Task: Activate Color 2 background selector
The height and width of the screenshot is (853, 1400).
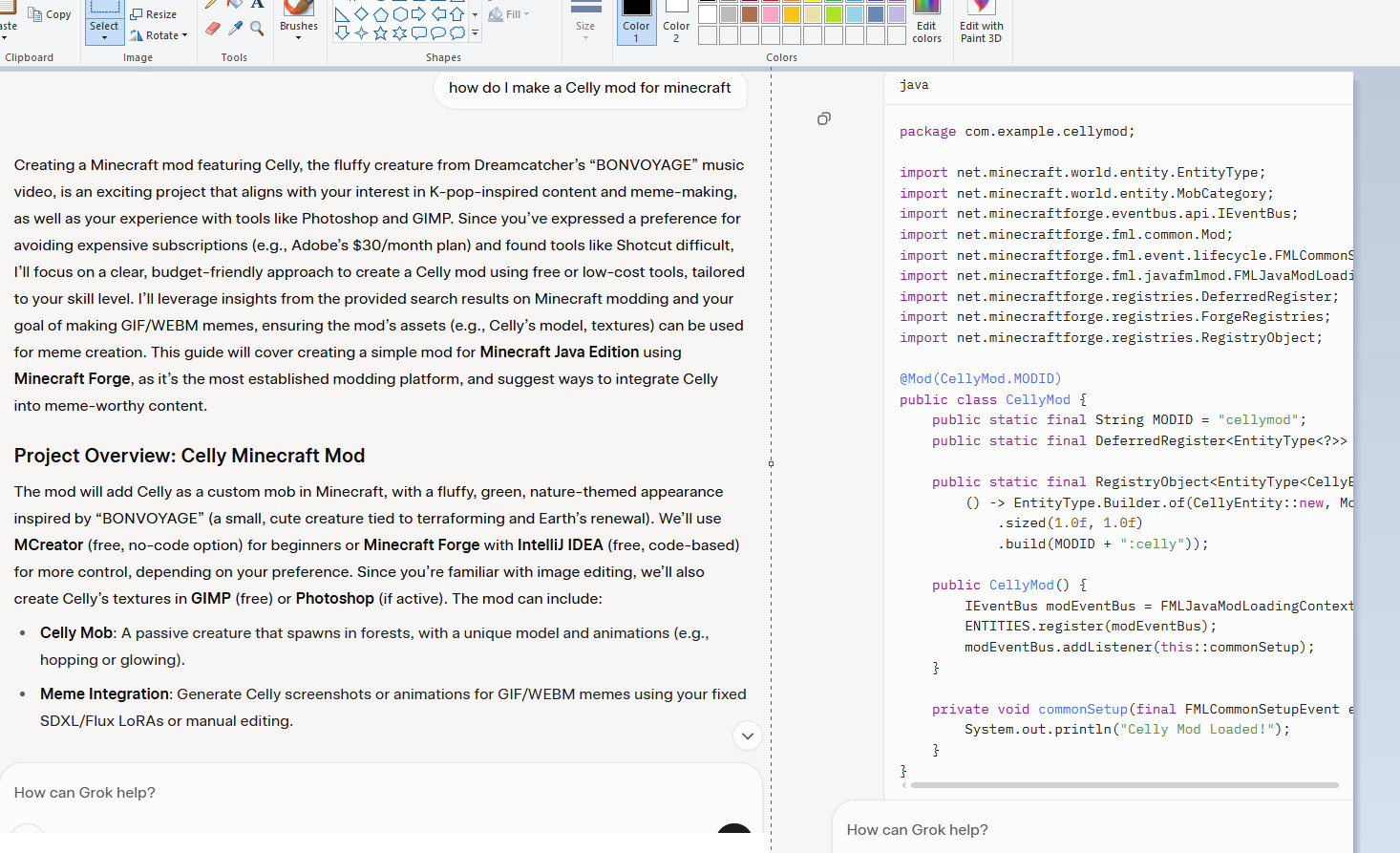Action: pos(676,21)
